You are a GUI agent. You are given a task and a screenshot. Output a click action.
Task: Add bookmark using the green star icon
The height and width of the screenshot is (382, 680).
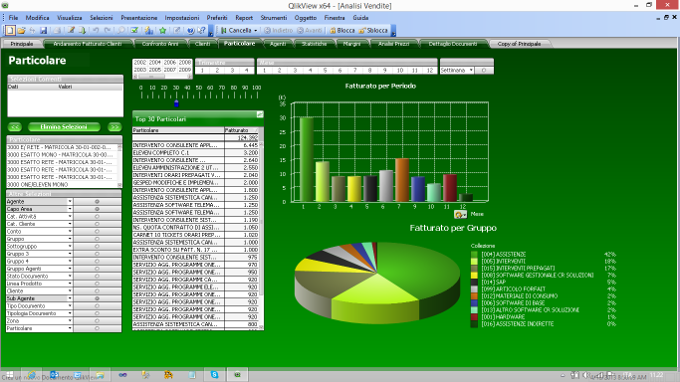tap(163, 30)
